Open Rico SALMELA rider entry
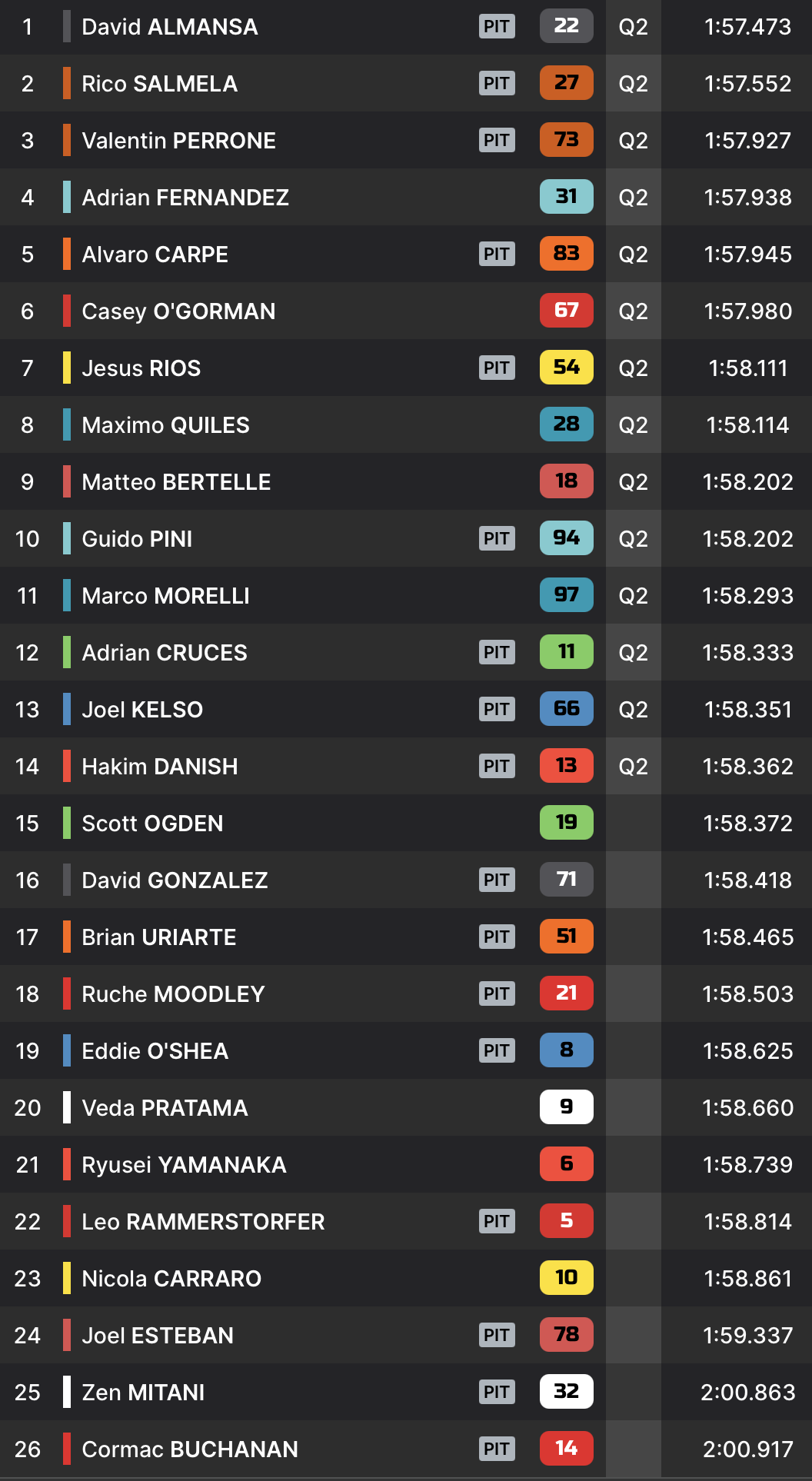This screenshot has height=1481, width=812. [x=406, y=83]
